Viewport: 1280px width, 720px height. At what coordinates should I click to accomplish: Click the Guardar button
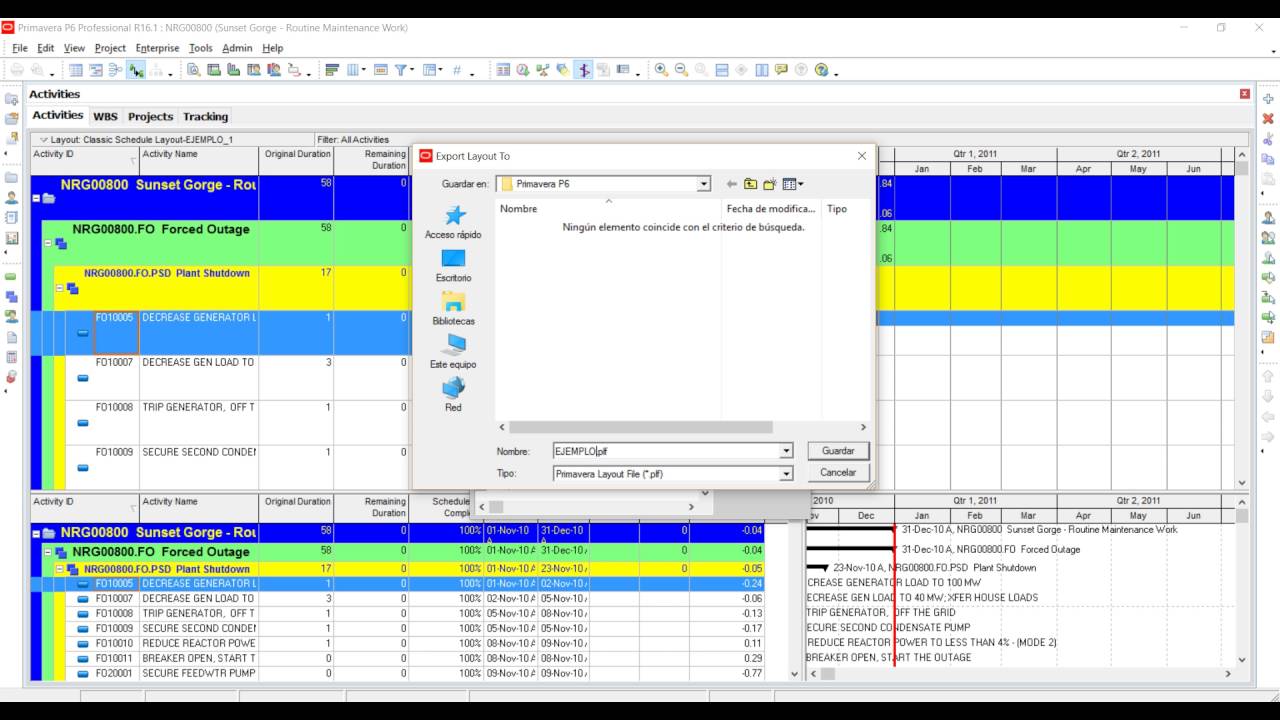(x=838, y=451)
